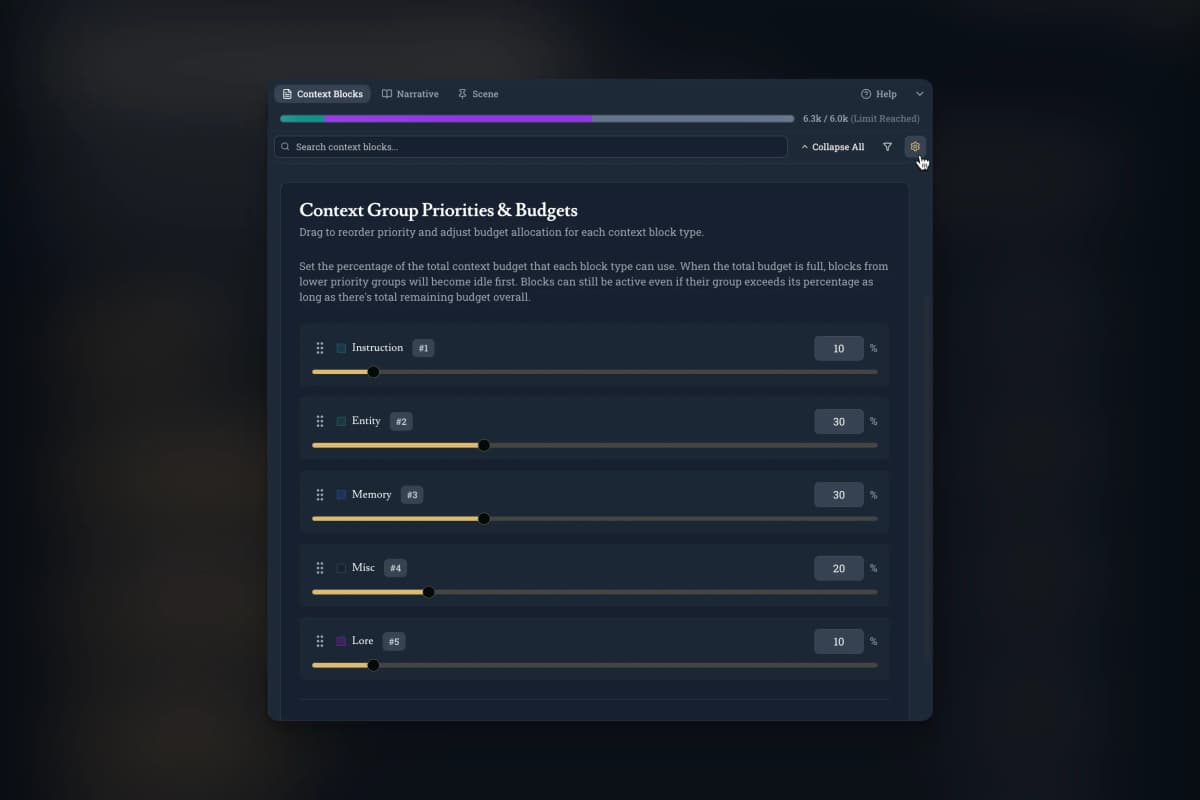Click drag handle for Misc row
Viewport: 1200px width, 800px height.
pos(320,568)
